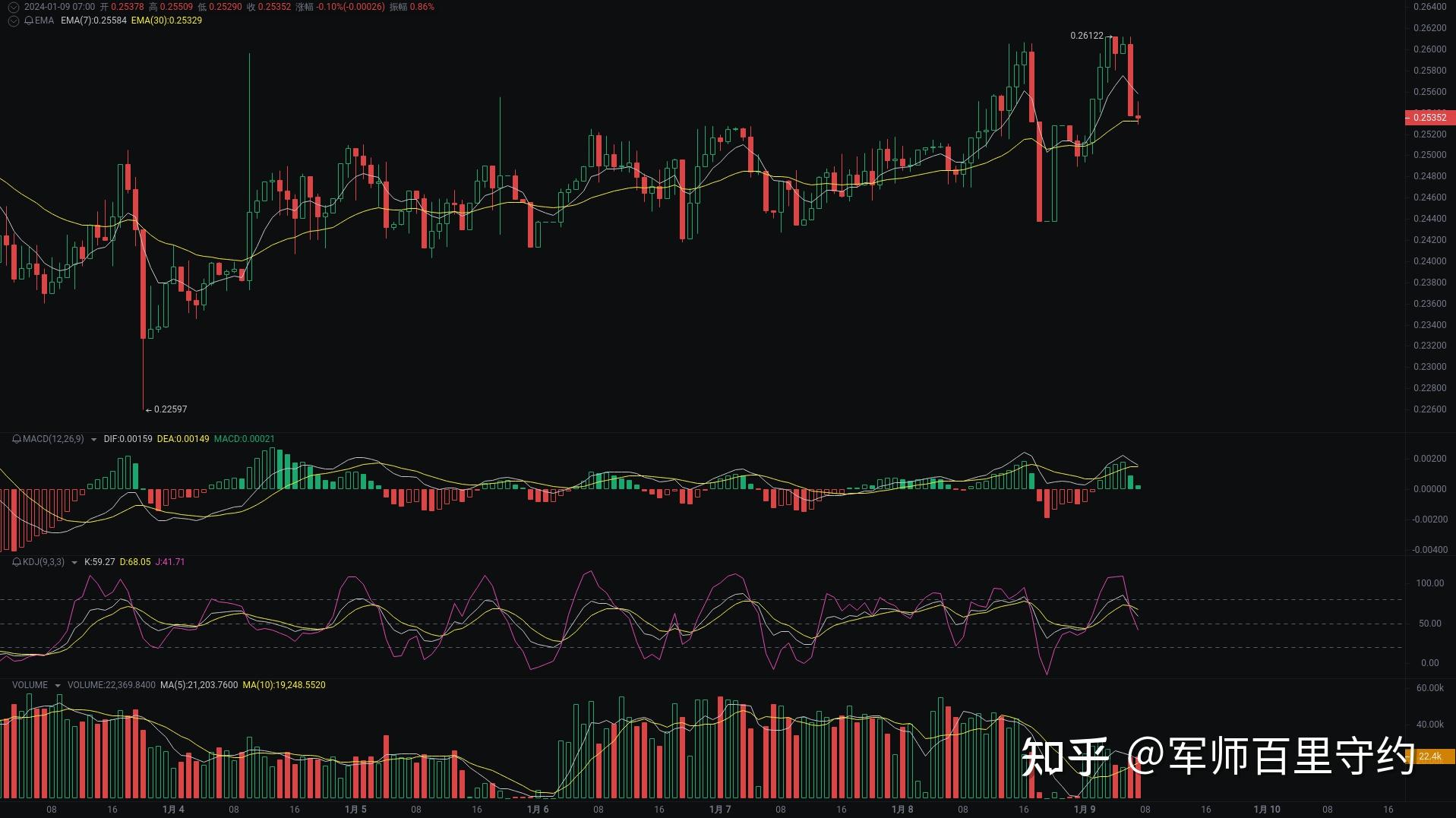Click the volume axis 60.00k label
The image size is (1456, 818).
(1429, 688)
